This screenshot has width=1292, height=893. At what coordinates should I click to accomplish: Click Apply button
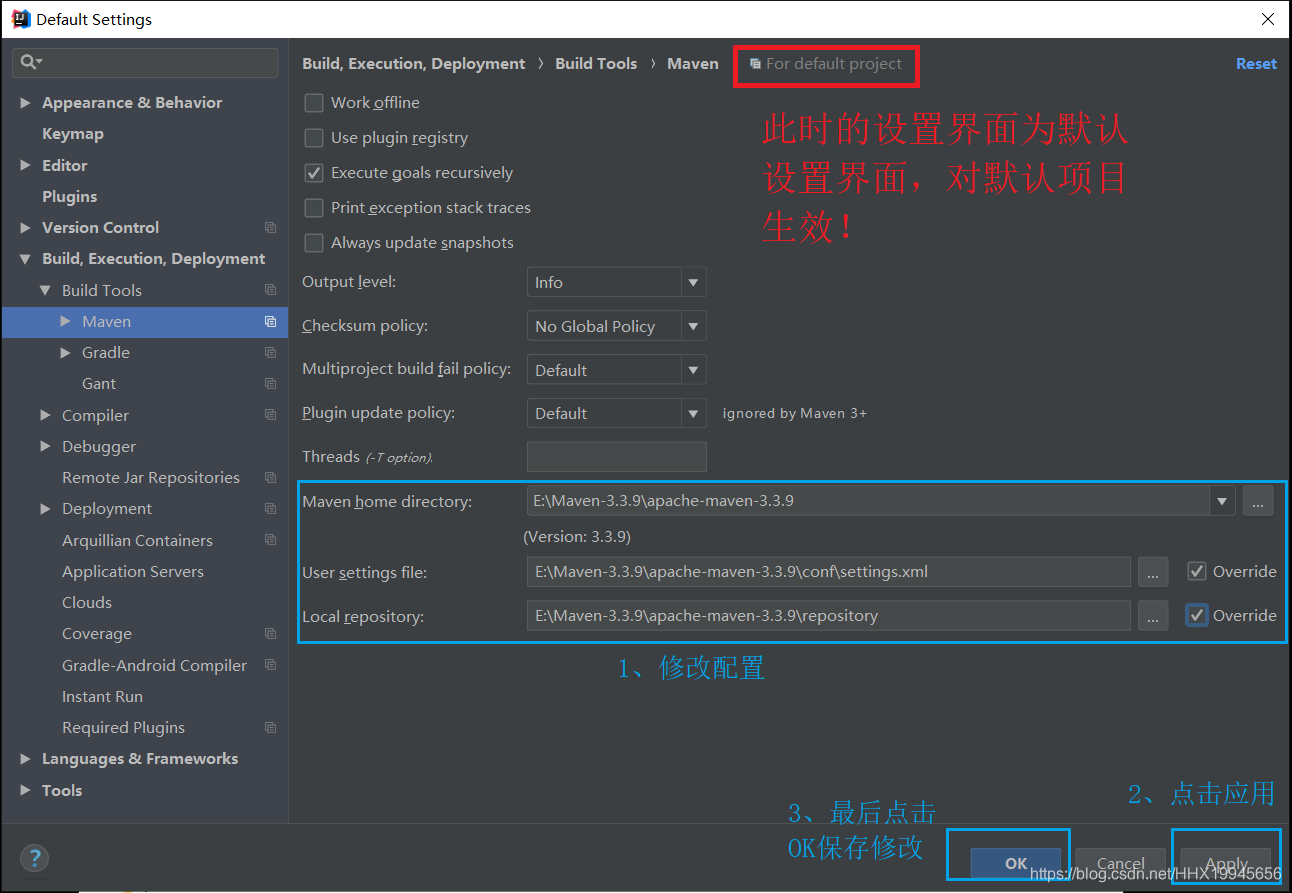pos(1226,863)
